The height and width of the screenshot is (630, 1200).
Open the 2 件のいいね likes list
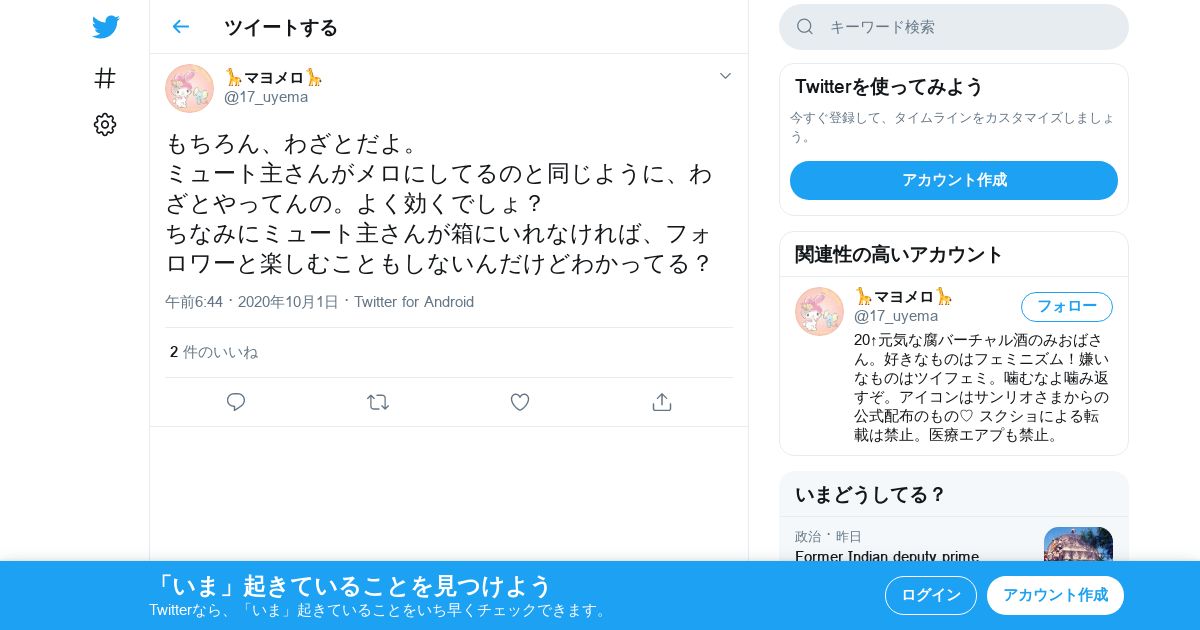[x=214, y=352]
